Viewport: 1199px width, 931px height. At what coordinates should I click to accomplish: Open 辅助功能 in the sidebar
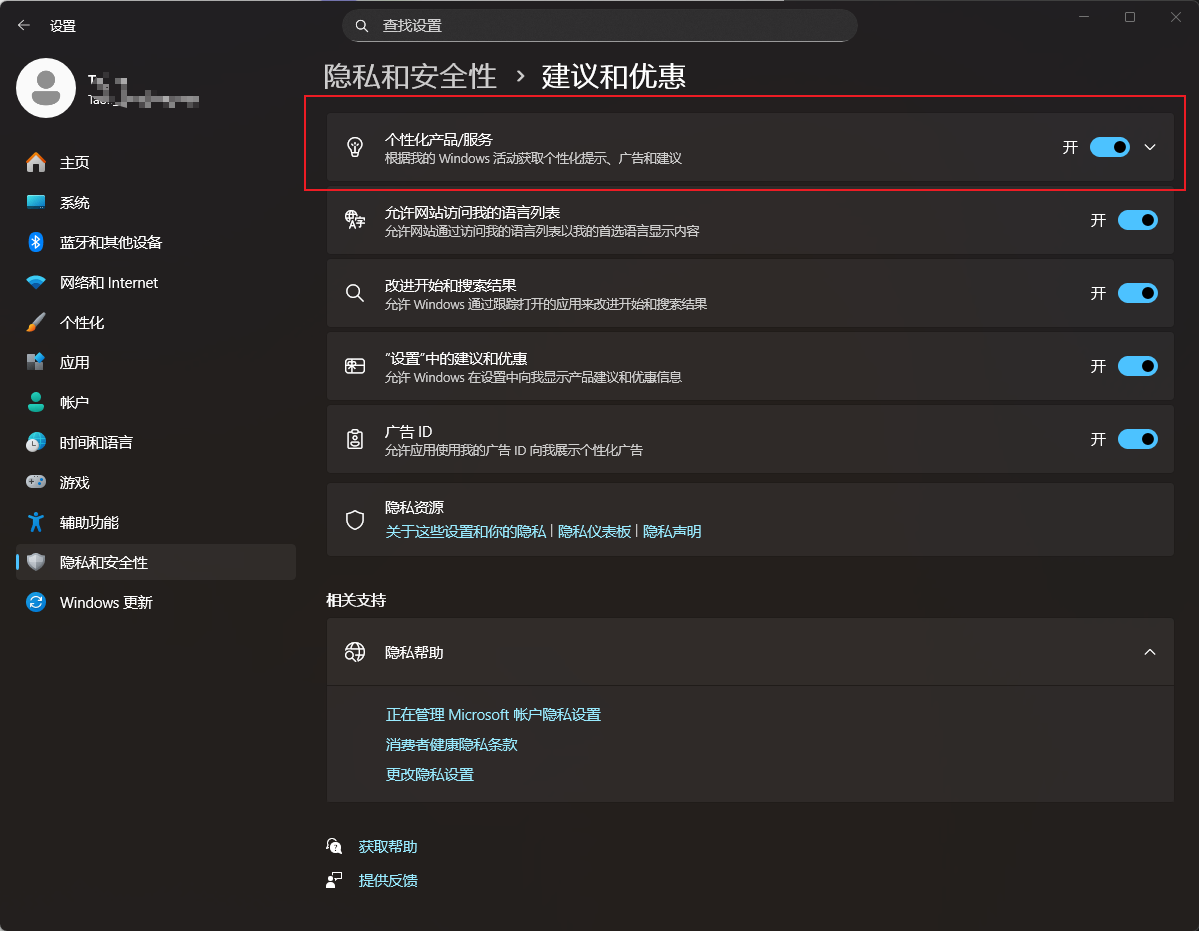tap(156, 522)
